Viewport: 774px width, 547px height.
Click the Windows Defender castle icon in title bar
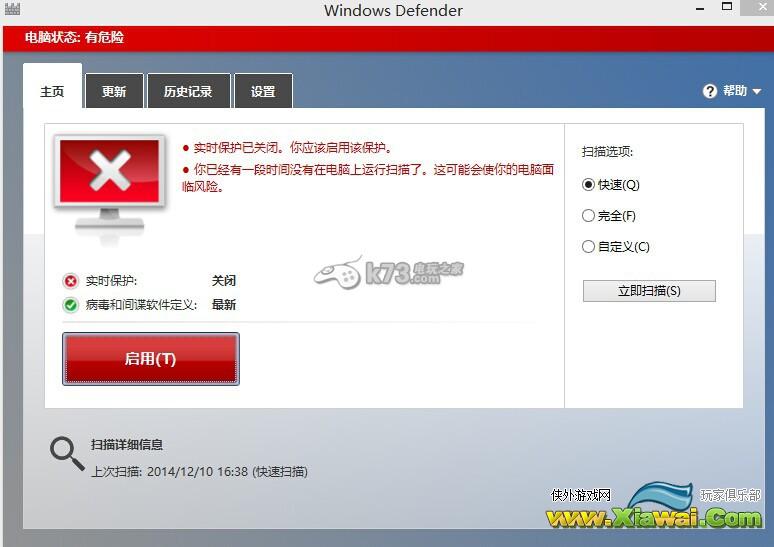[12, 8]
